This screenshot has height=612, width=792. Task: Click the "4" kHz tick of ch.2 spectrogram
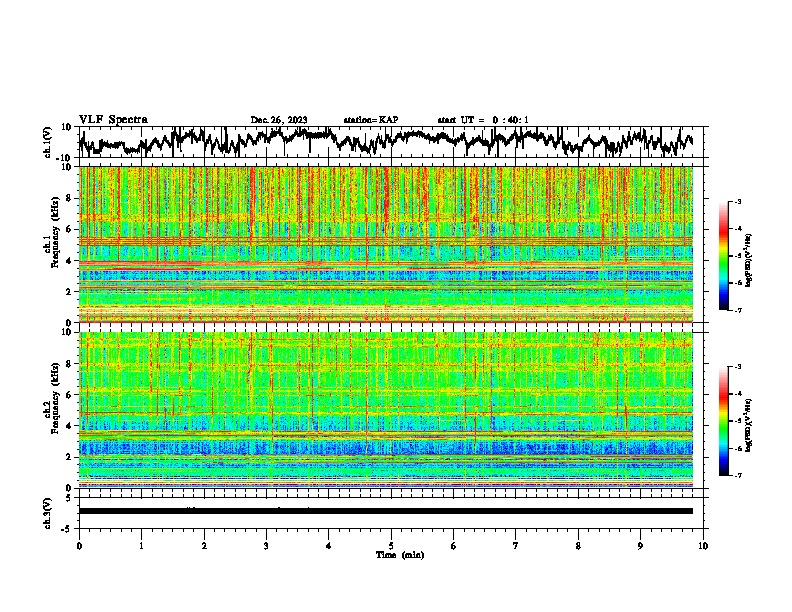coord(70,426)
